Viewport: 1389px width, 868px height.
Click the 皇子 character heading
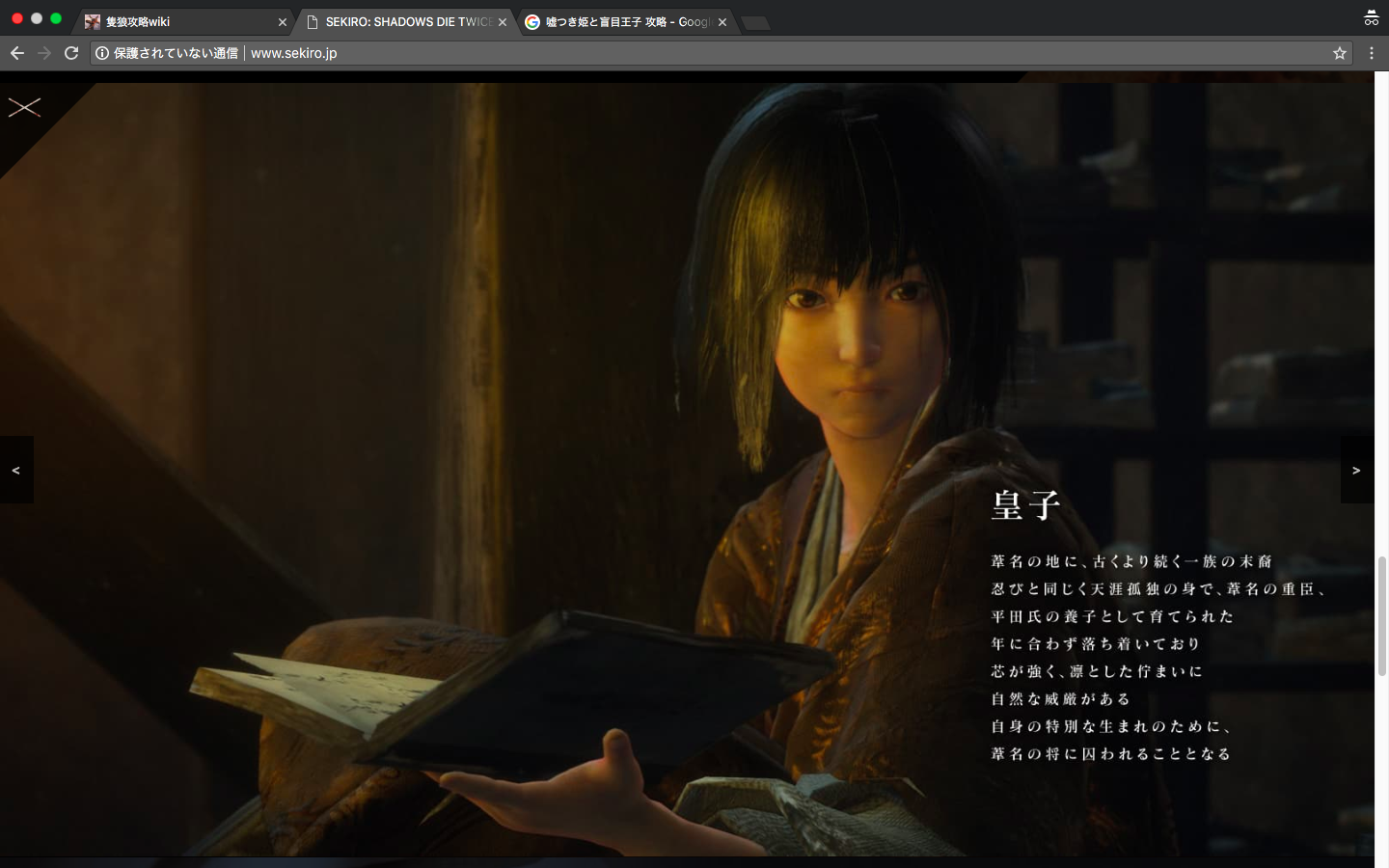[x=1026, y=505]
